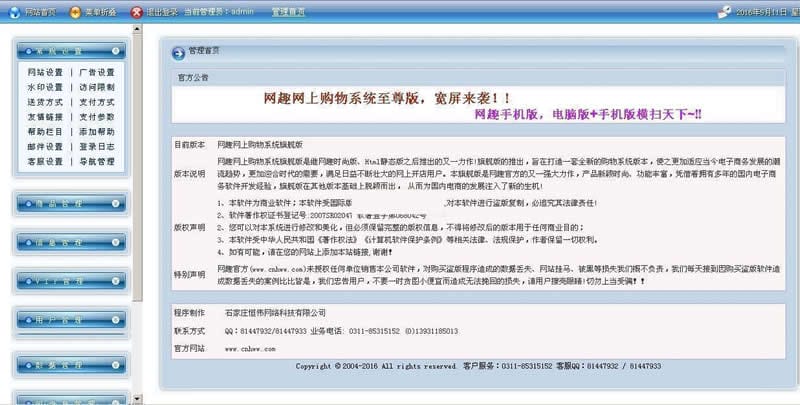Click the sidebar scrollbar up arrow
The image size is (800, 405).
point(137,29)
